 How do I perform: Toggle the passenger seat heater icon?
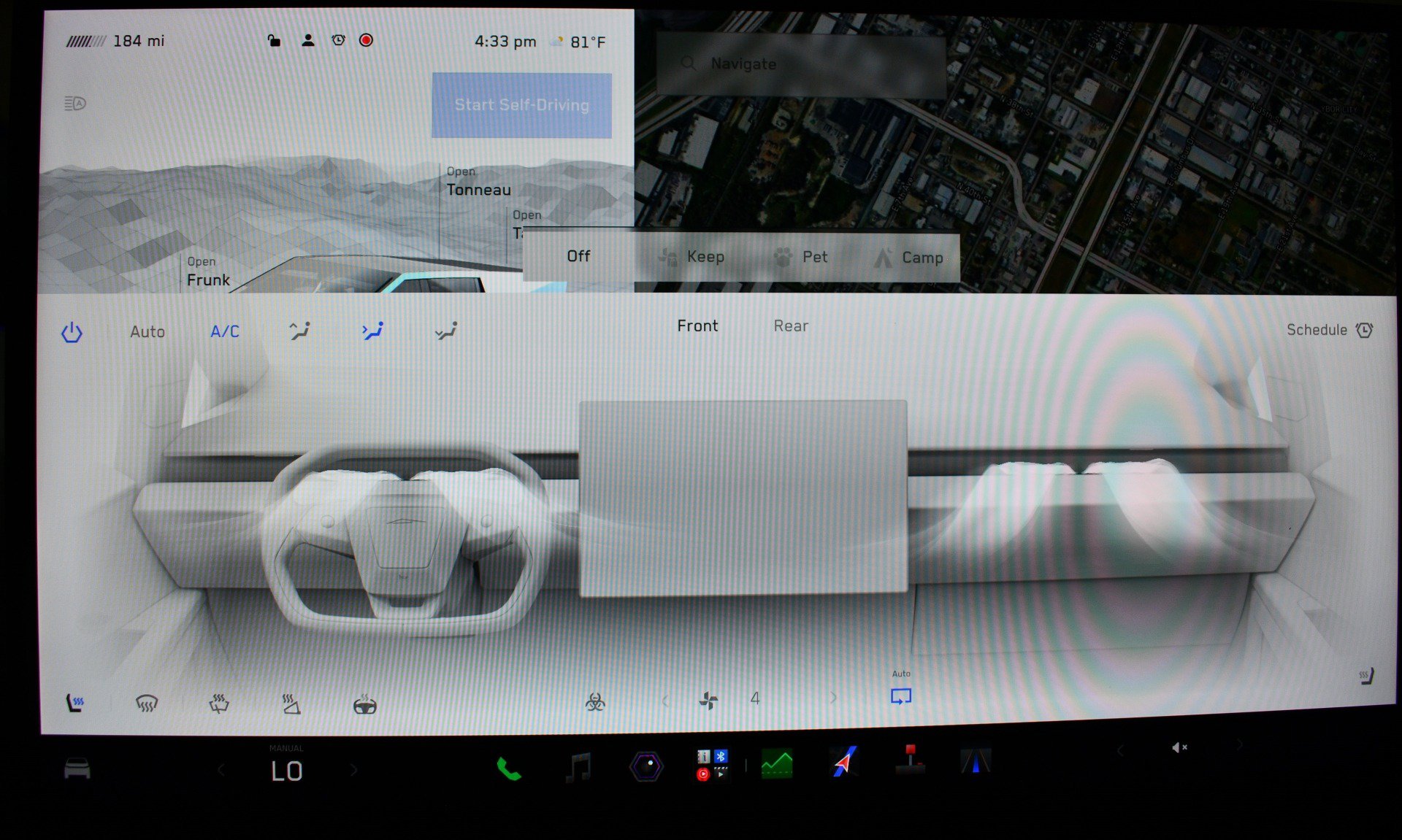tap(1366, 676)
